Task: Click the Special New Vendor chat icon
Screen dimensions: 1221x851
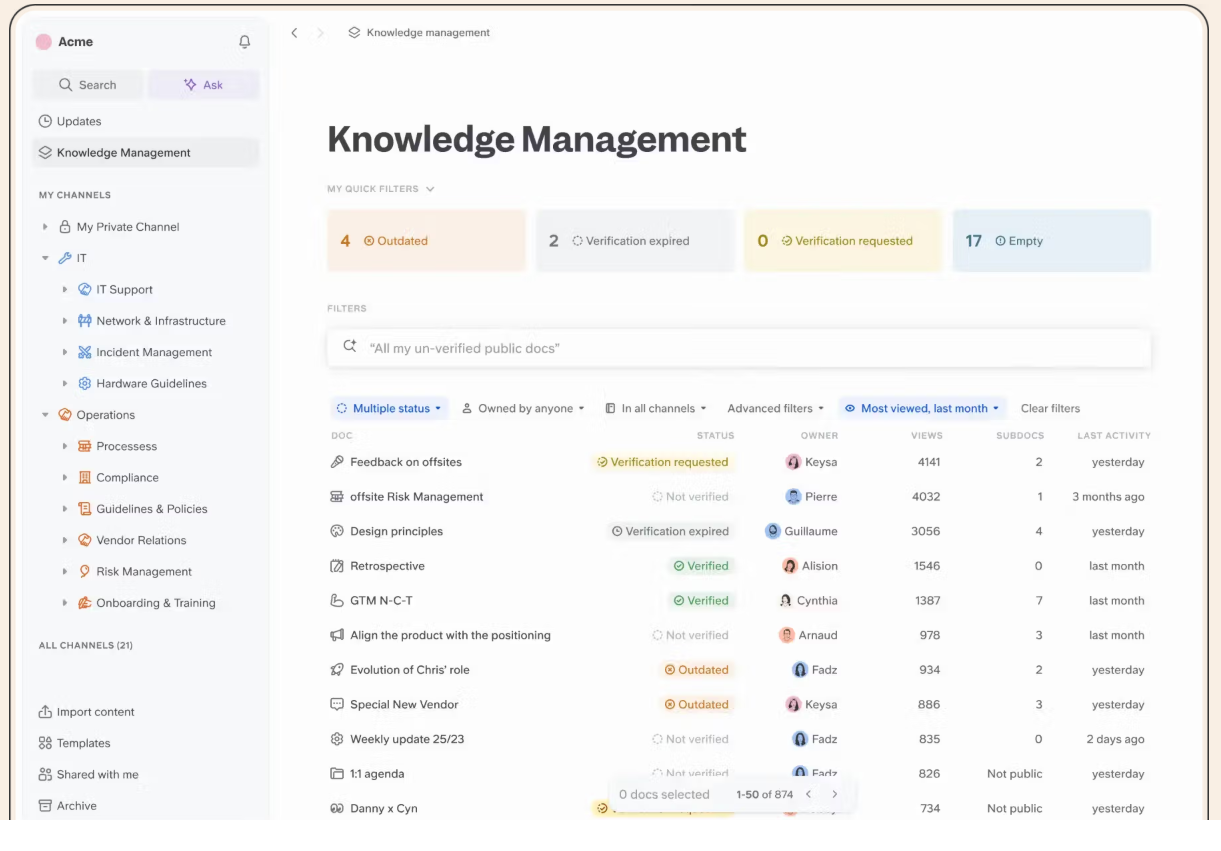Action: coord(337,705)
